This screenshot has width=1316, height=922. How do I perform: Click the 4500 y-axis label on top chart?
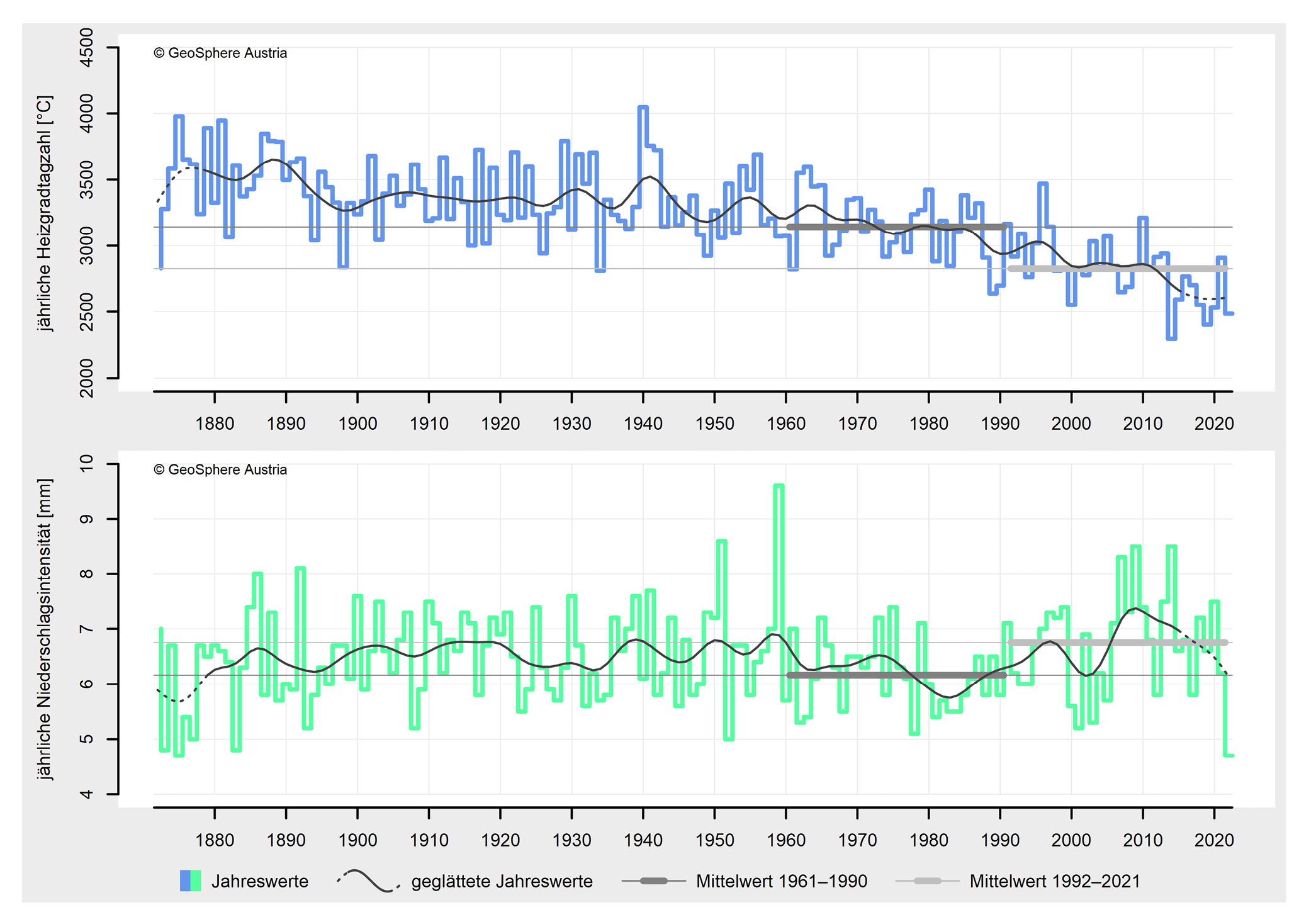point(87,48)
